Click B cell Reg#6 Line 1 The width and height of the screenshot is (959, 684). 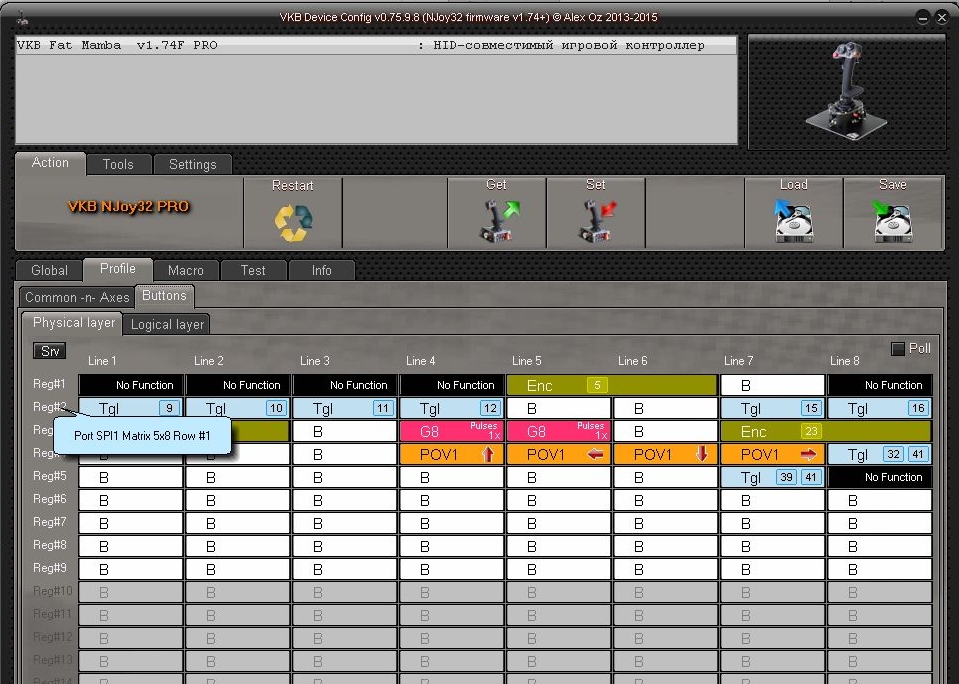tap(131, 500)
